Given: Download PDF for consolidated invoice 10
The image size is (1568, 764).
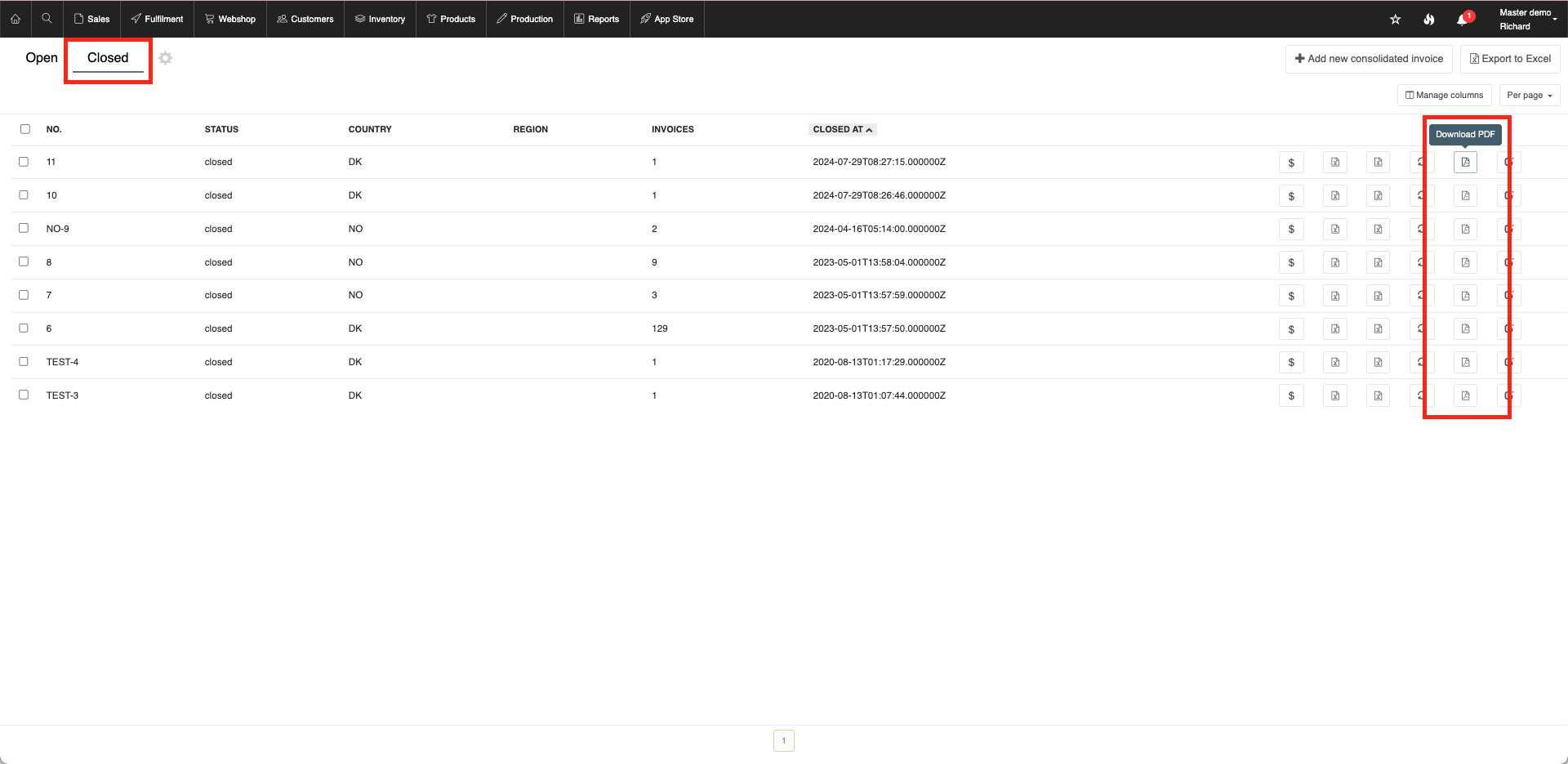Looking at the screenshot, I should [1465, 196].
